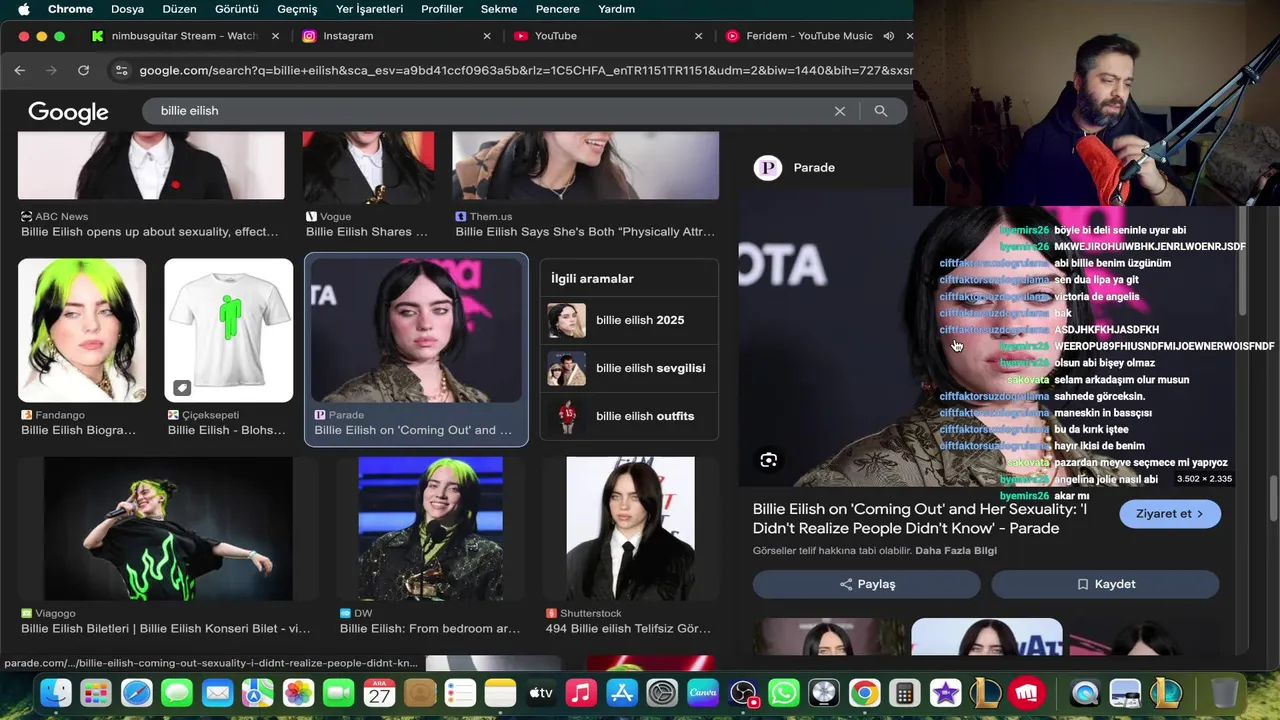
Task: Open the Parade source link in preview panel
Action: [x=796, y=168]
